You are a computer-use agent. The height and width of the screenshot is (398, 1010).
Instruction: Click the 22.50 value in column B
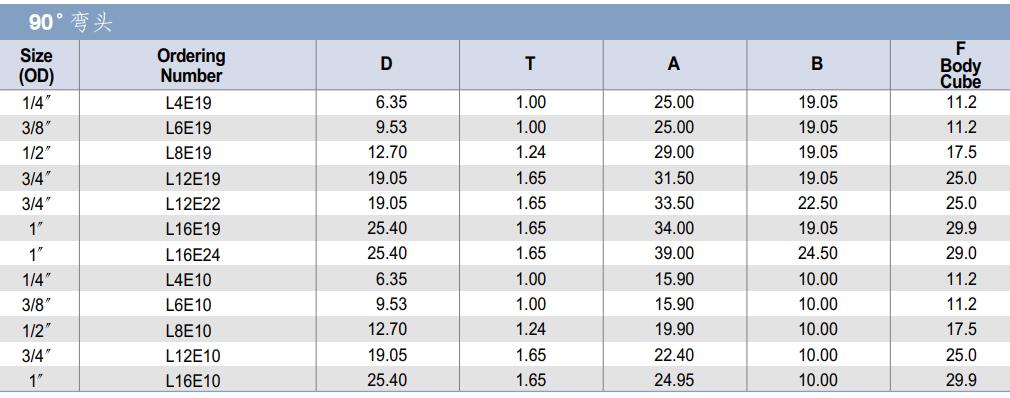coord(818,204)
